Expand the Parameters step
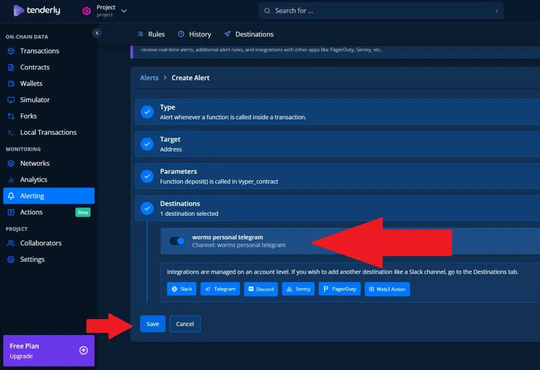Screen dimensions: 540x370 338,176
